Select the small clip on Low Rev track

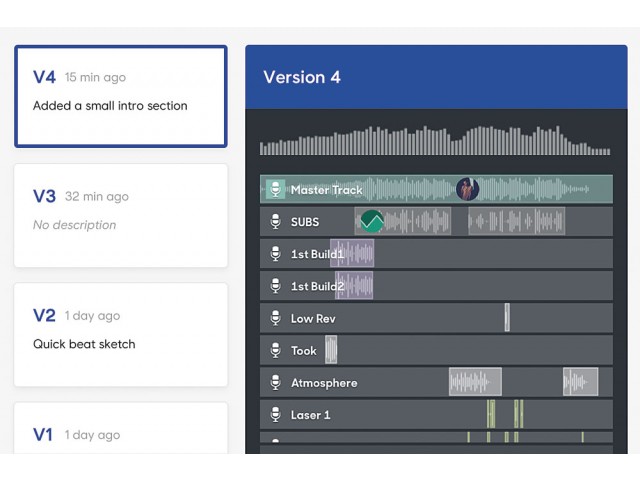click(x=507, y=318)
